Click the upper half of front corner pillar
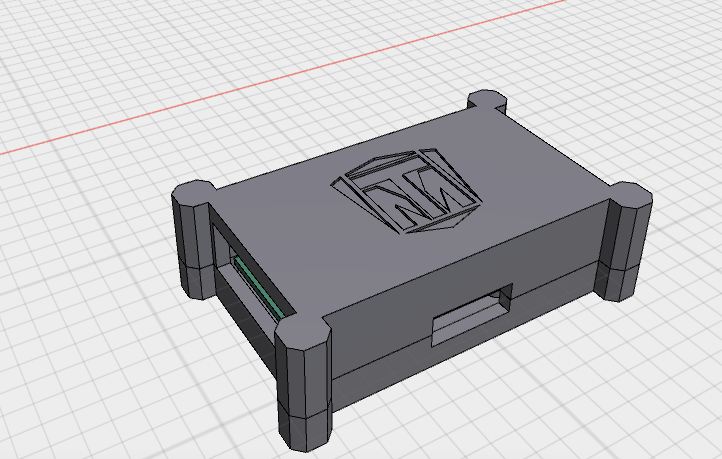Screen dimensions: 722x459 click(x=302, y=365)
